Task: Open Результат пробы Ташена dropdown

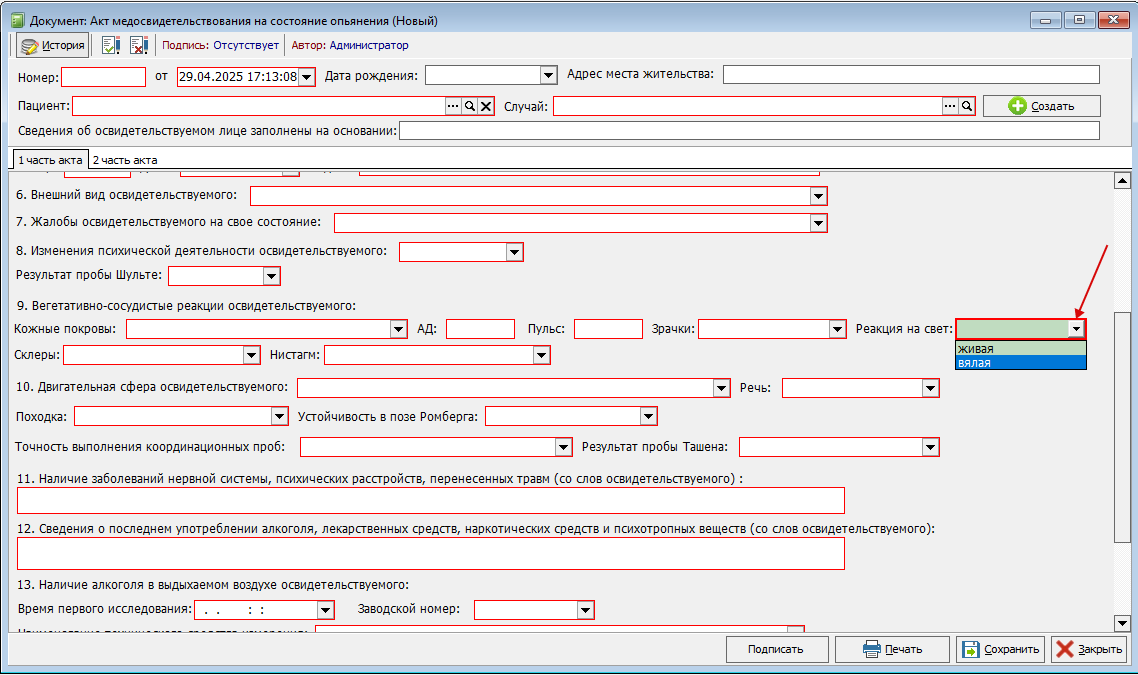Action: (930, 447)
